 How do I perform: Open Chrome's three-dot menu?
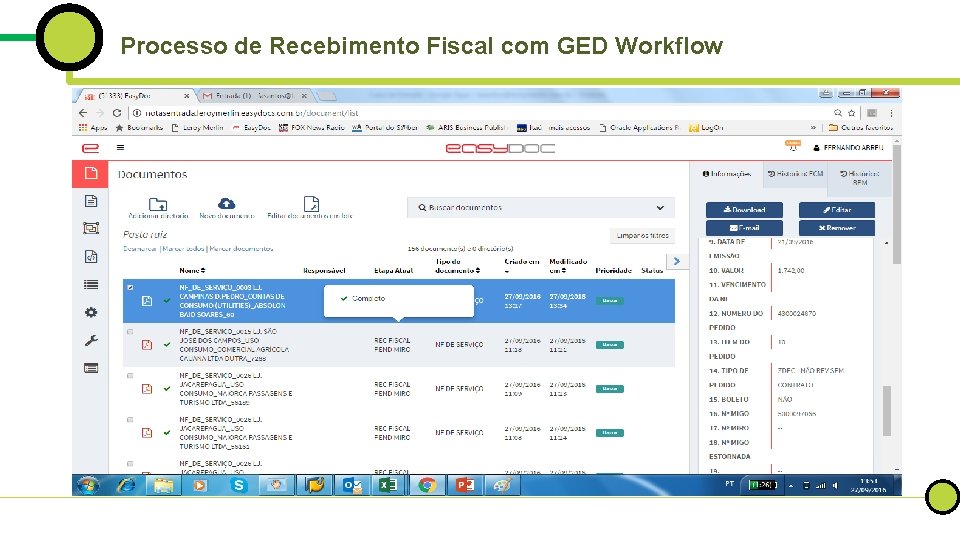(891, 113)
